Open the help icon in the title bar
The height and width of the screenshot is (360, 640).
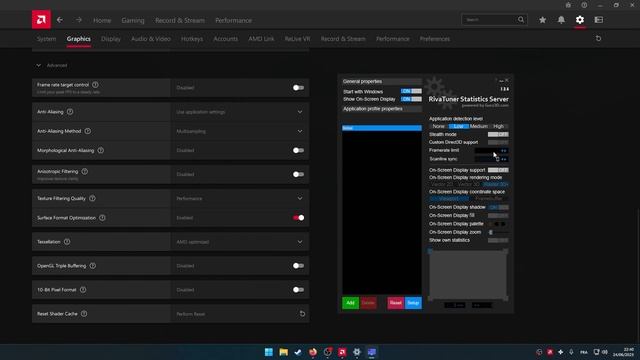pyautogui.click(x=584, y=5)
